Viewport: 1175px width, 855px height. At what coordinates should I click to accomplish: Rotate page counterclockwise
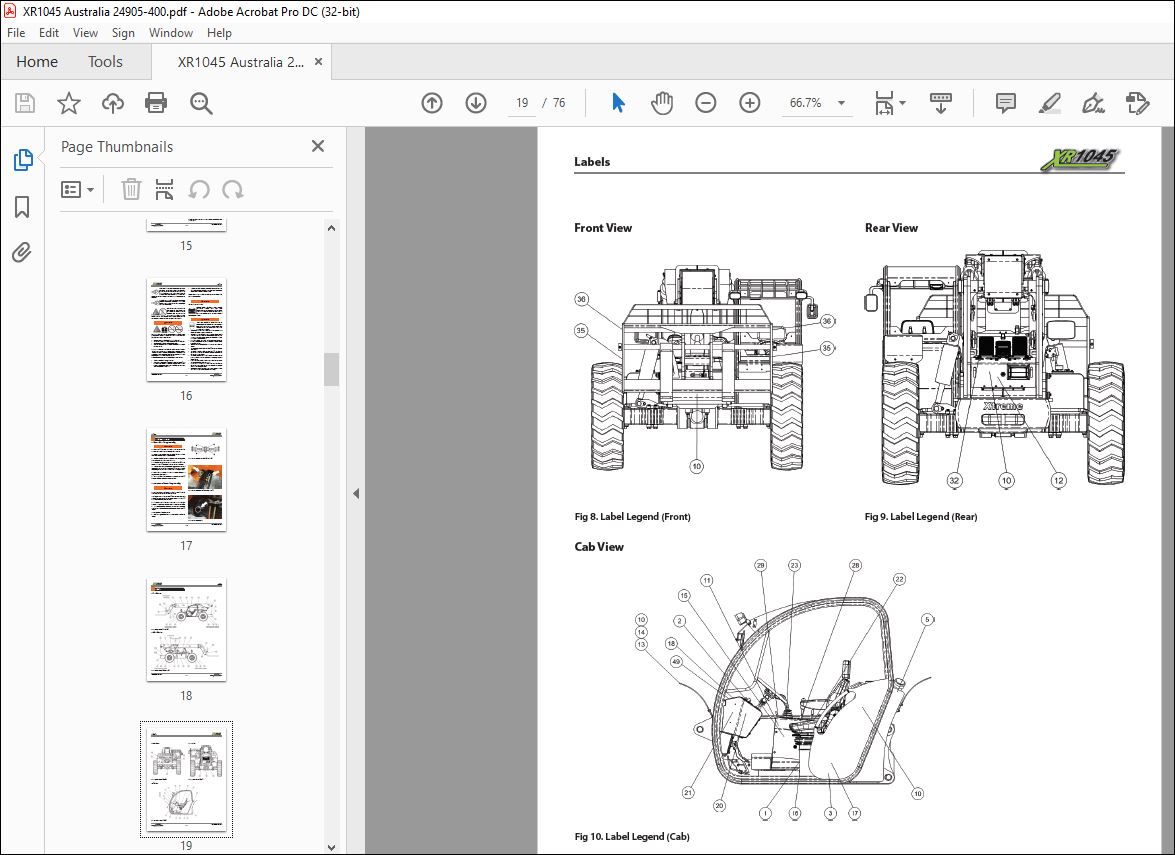199,190
